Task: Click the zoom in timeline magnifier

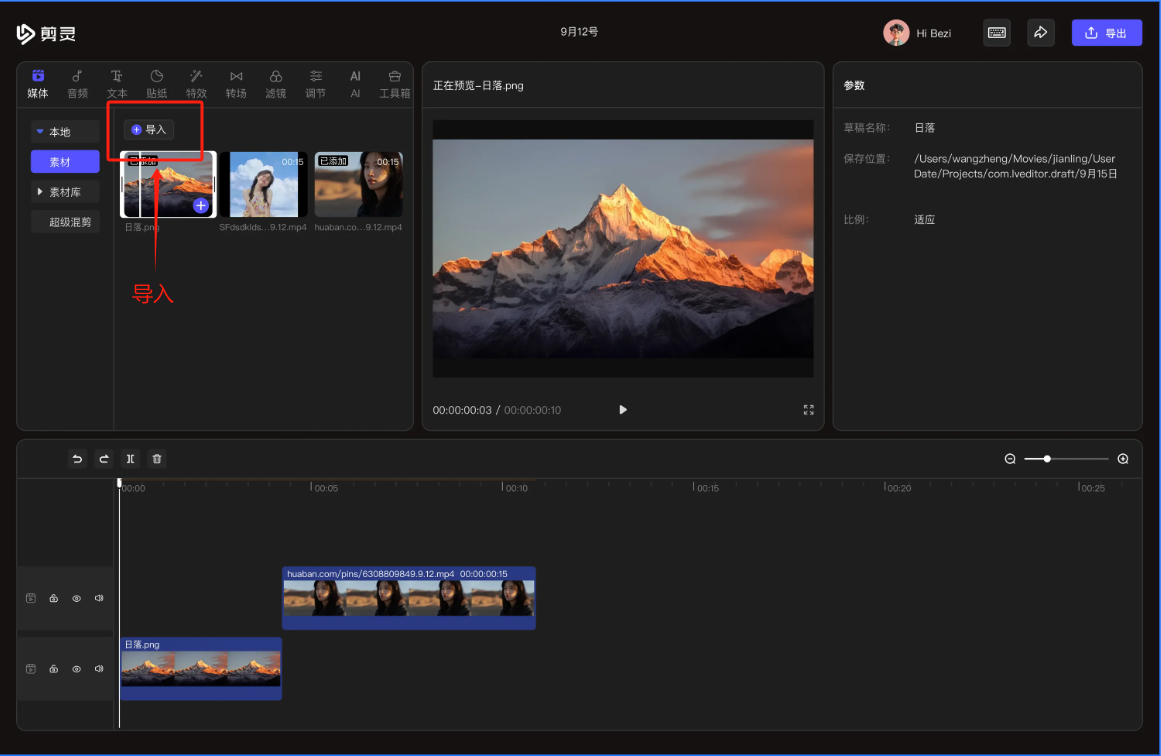Action: pyautogui.click(x=1123, y=459)
